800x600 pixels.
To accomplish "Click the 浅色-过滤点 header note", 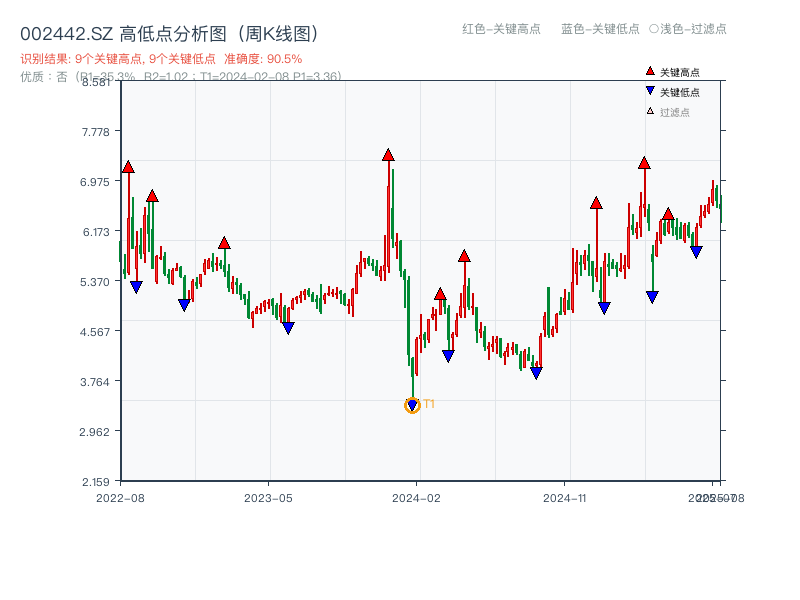I will [688, 29].
